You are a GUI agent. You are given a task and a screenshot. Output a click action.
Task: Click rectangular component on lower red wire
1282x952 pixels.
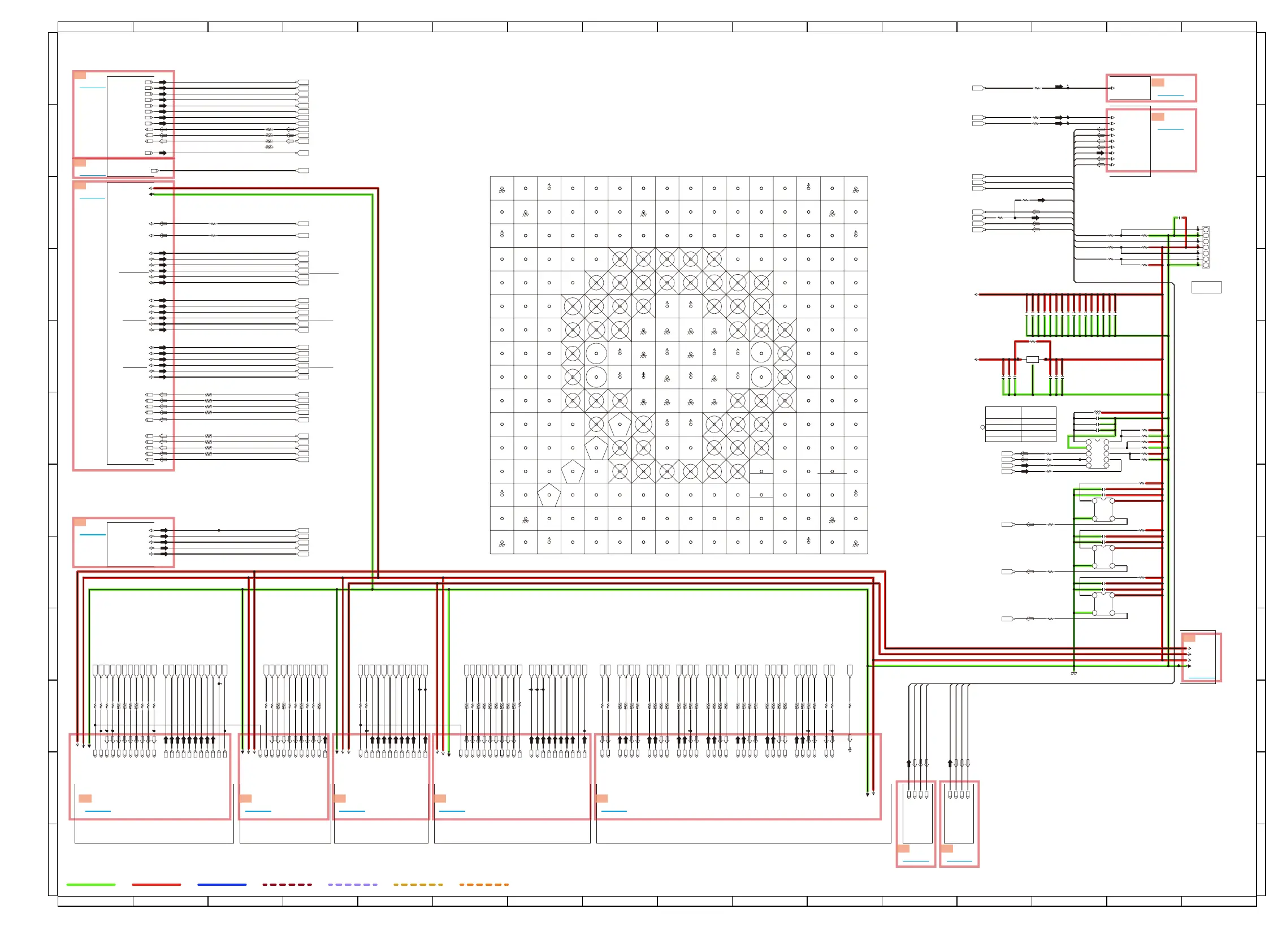[1033, 360]
